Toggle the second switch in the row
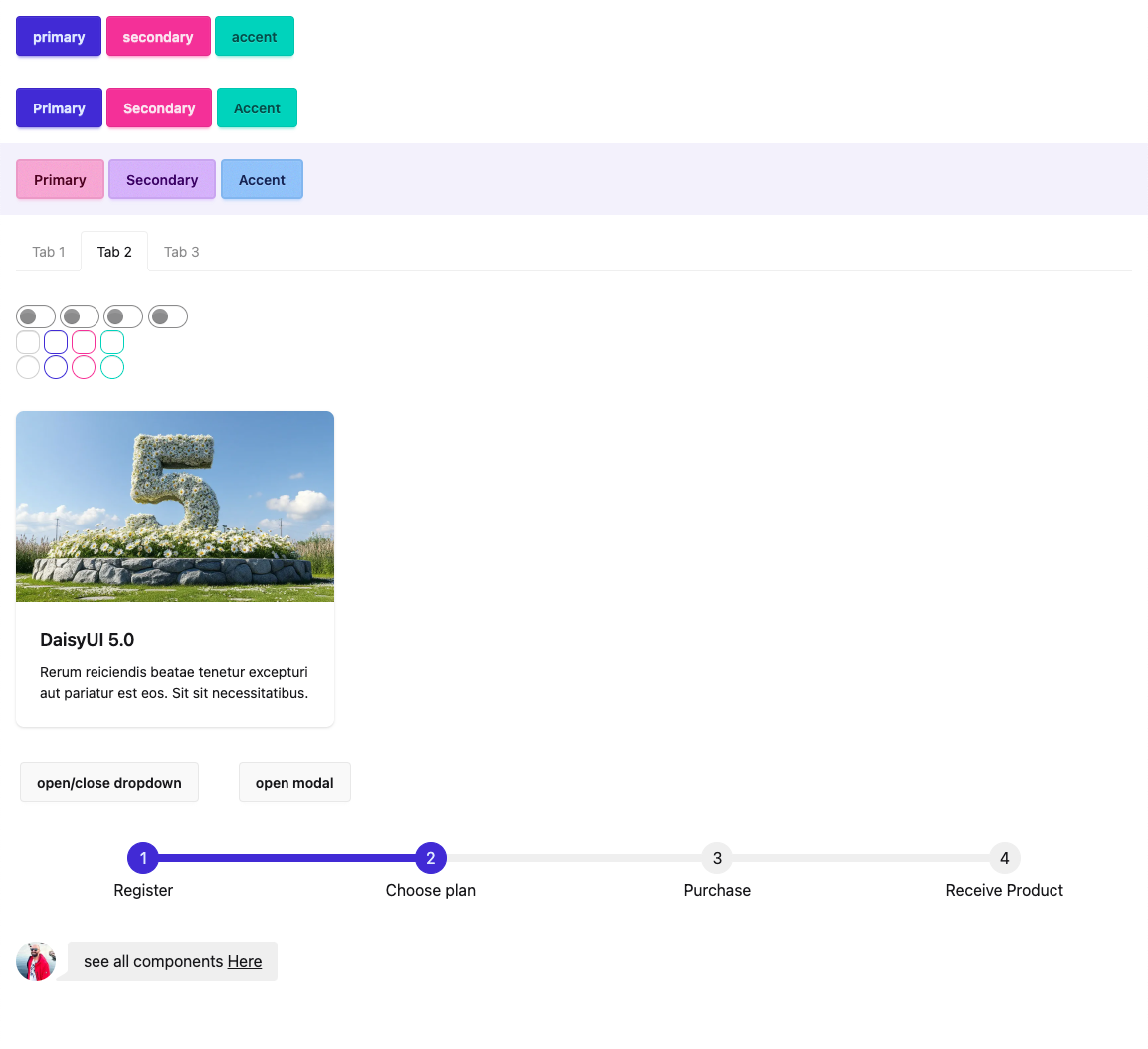The height and width of the screenshot is (1049, 1148). coord(80,315)
